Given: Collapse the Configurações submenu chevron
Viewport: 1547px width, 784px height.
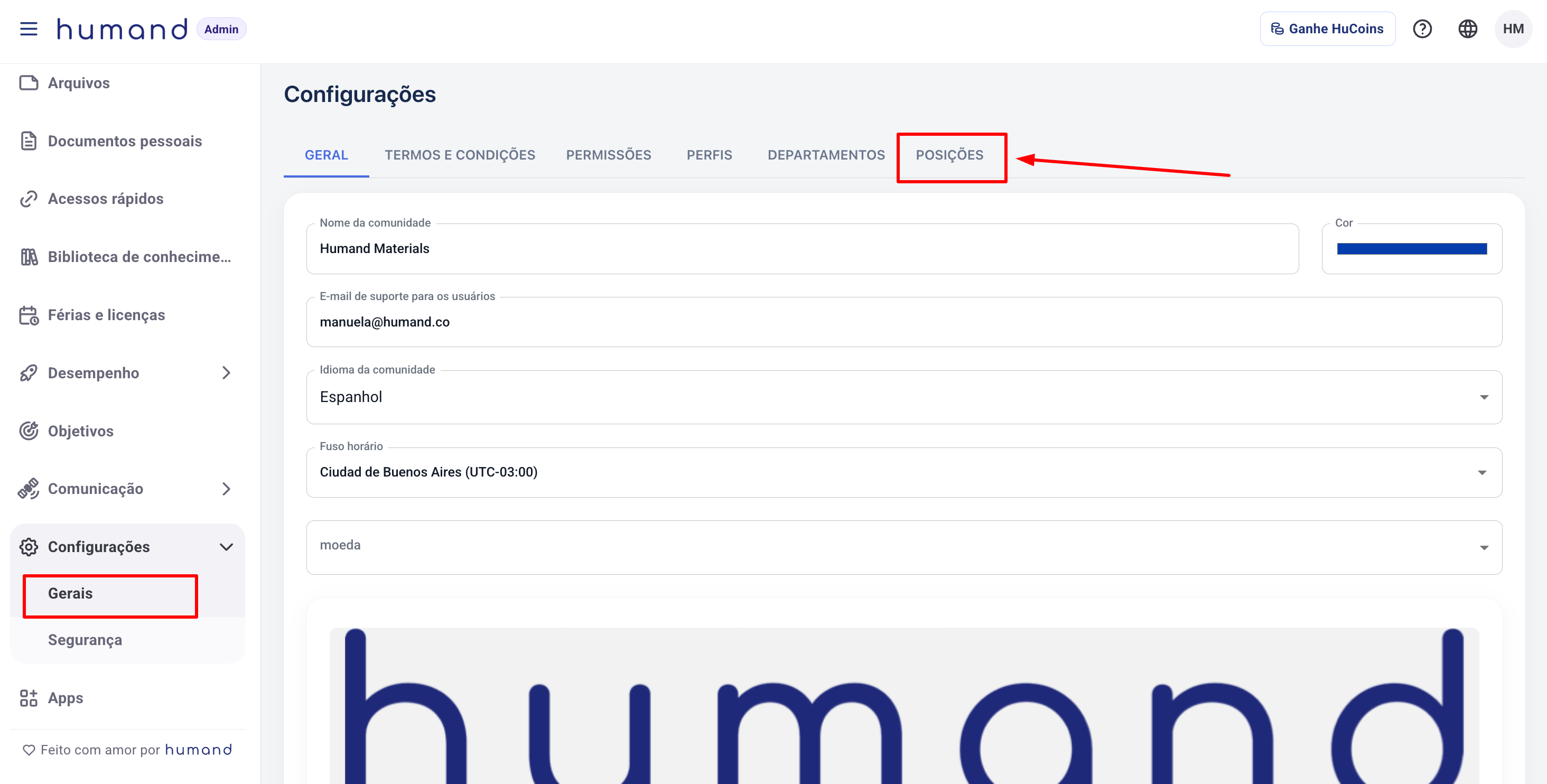Looking at the screenshot, I should pyautogui.click(x=226, y=547).
